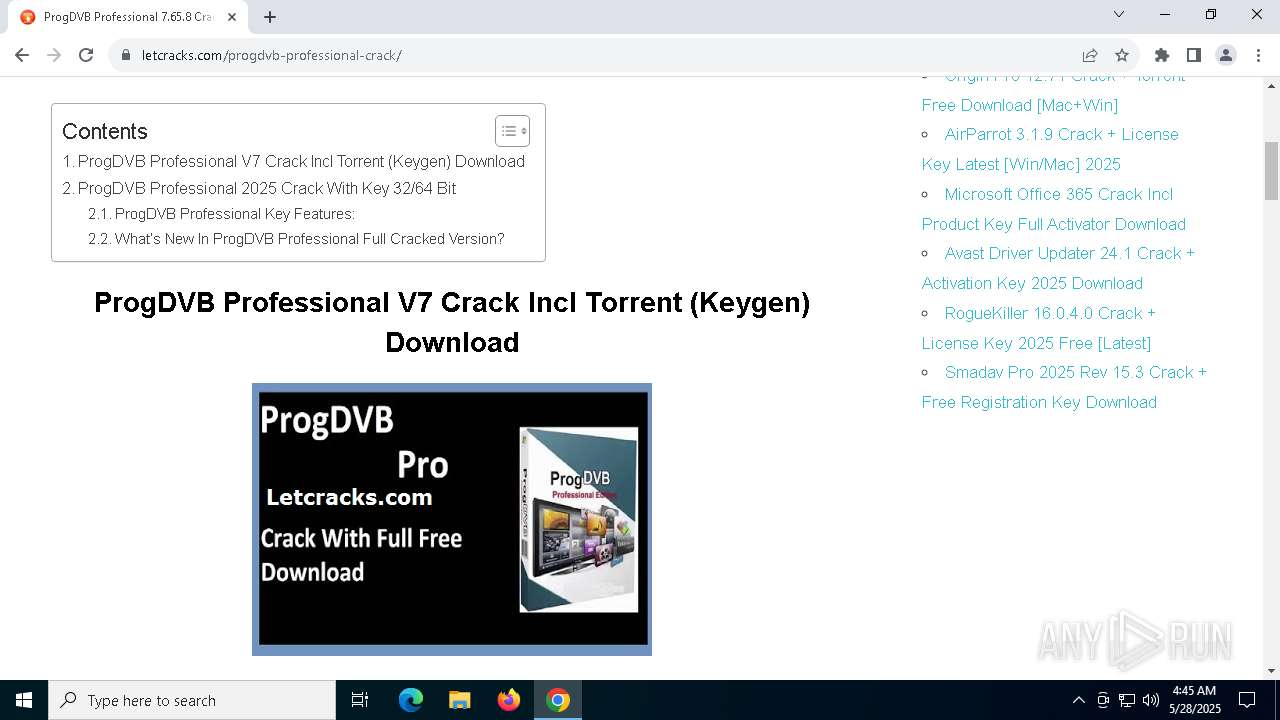Click the page vertical scrollbar thumb

click(x=1271, y=171)
